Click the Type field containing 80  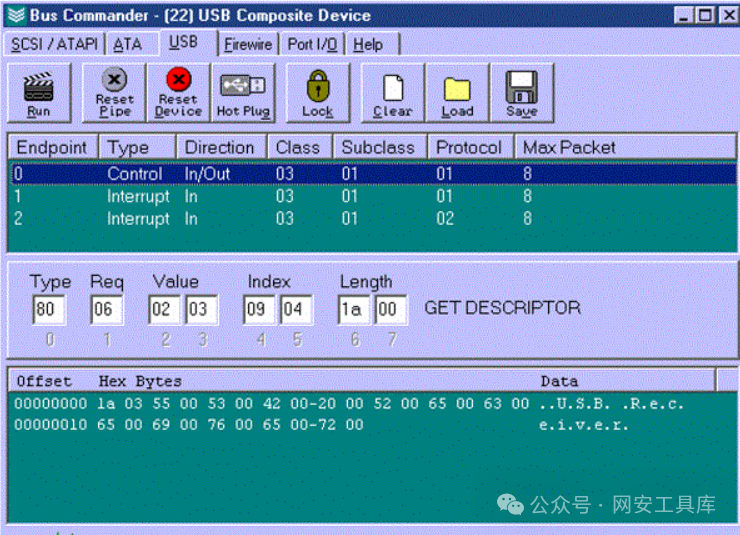coord(48,310)
